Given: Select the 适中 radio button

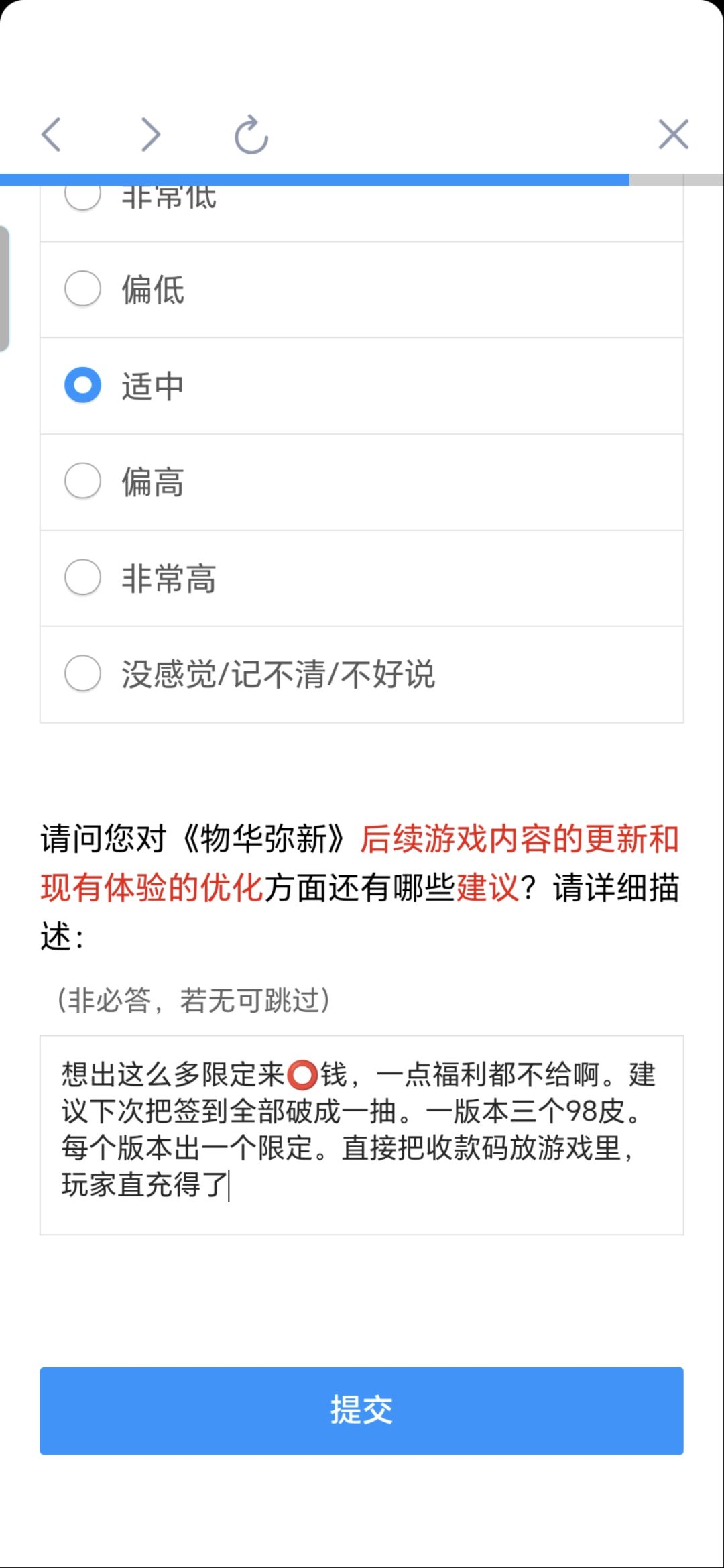Looking at the screenshot, I should (x=83, y=385).
